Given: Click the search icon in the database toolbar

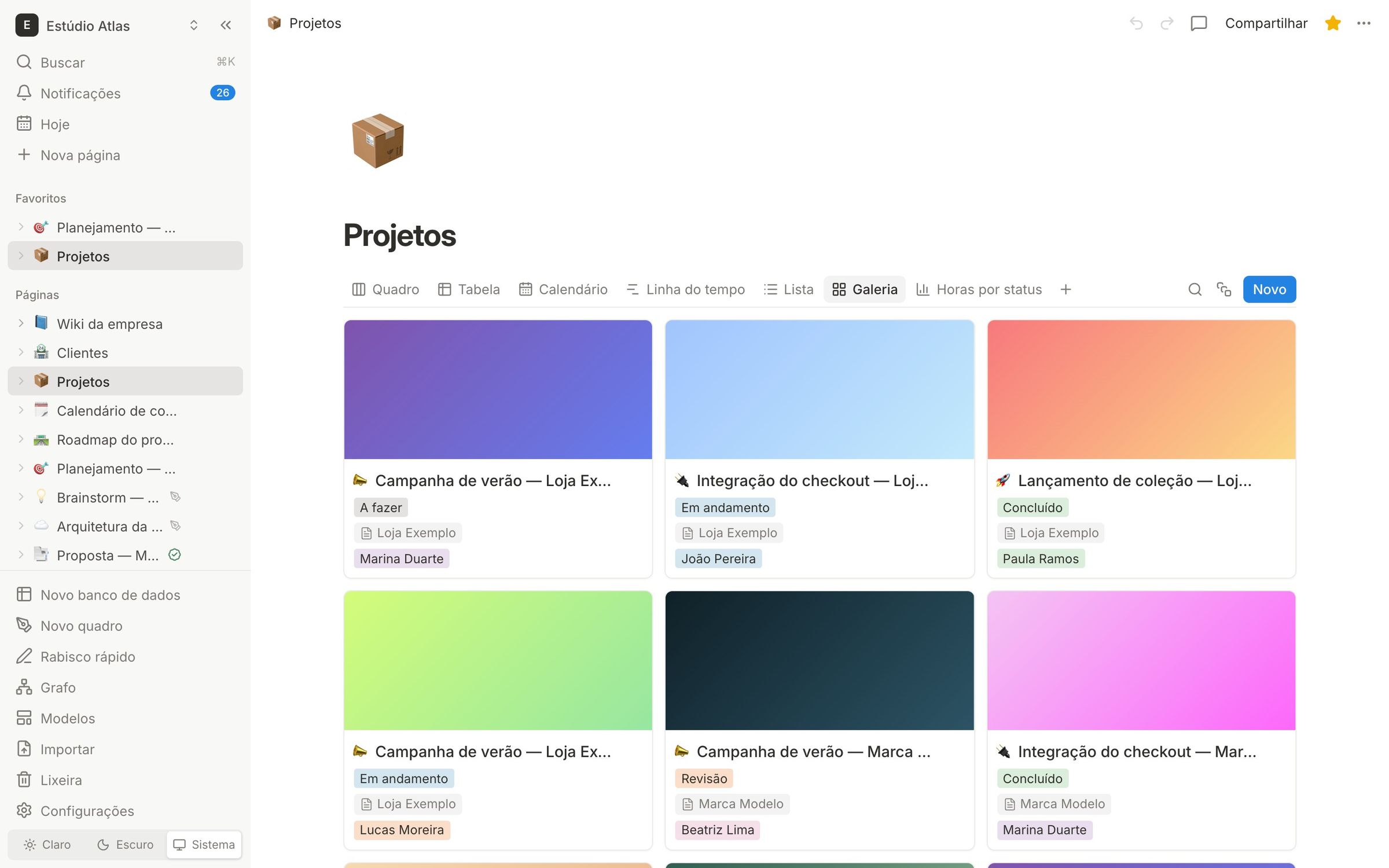Looking at the screenshot, I should click(x=1195, y=289).
